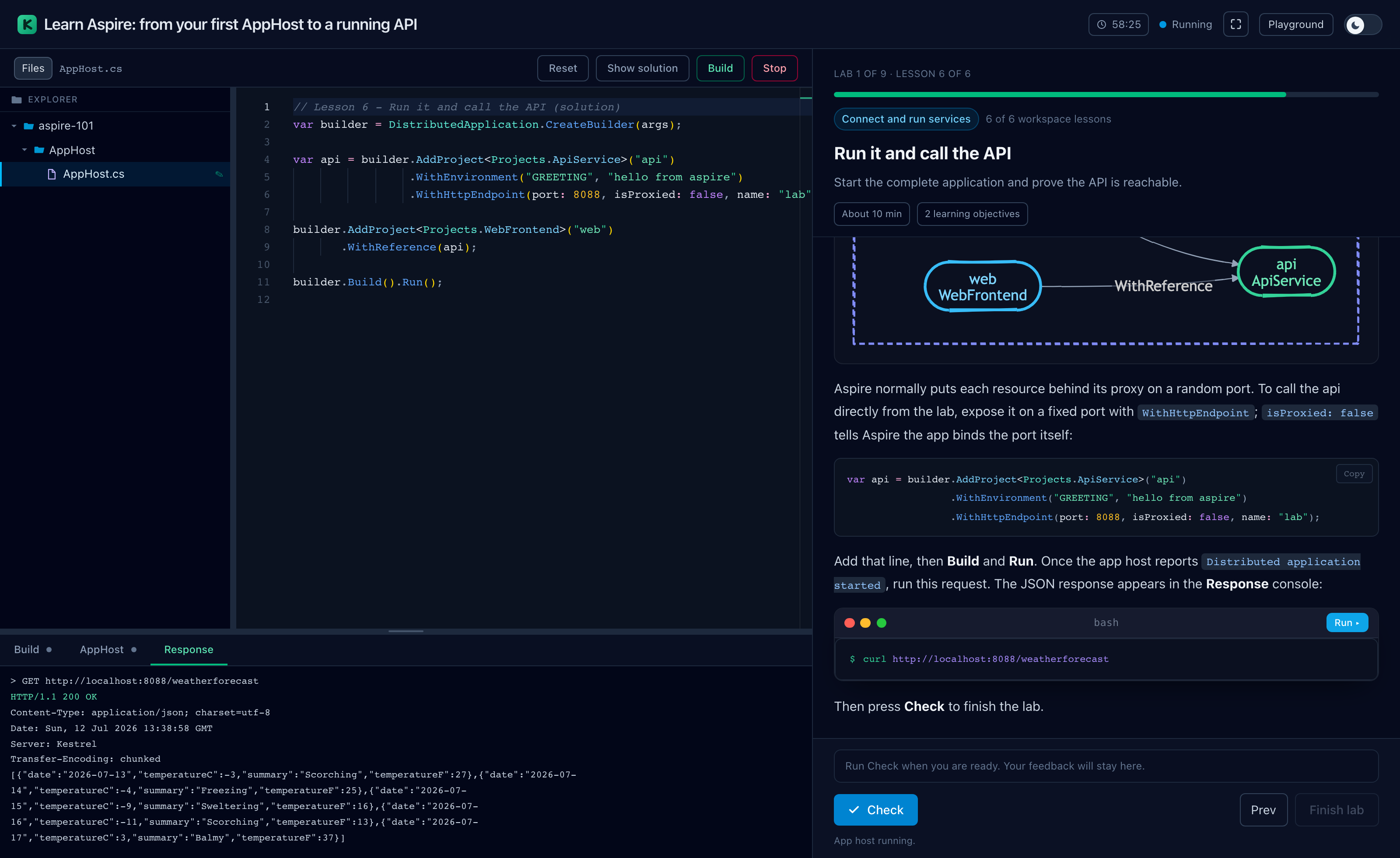Open AppHost.cs in the explorer
This screenshot has height=858, width=1400.
click(x=115, y=174)
